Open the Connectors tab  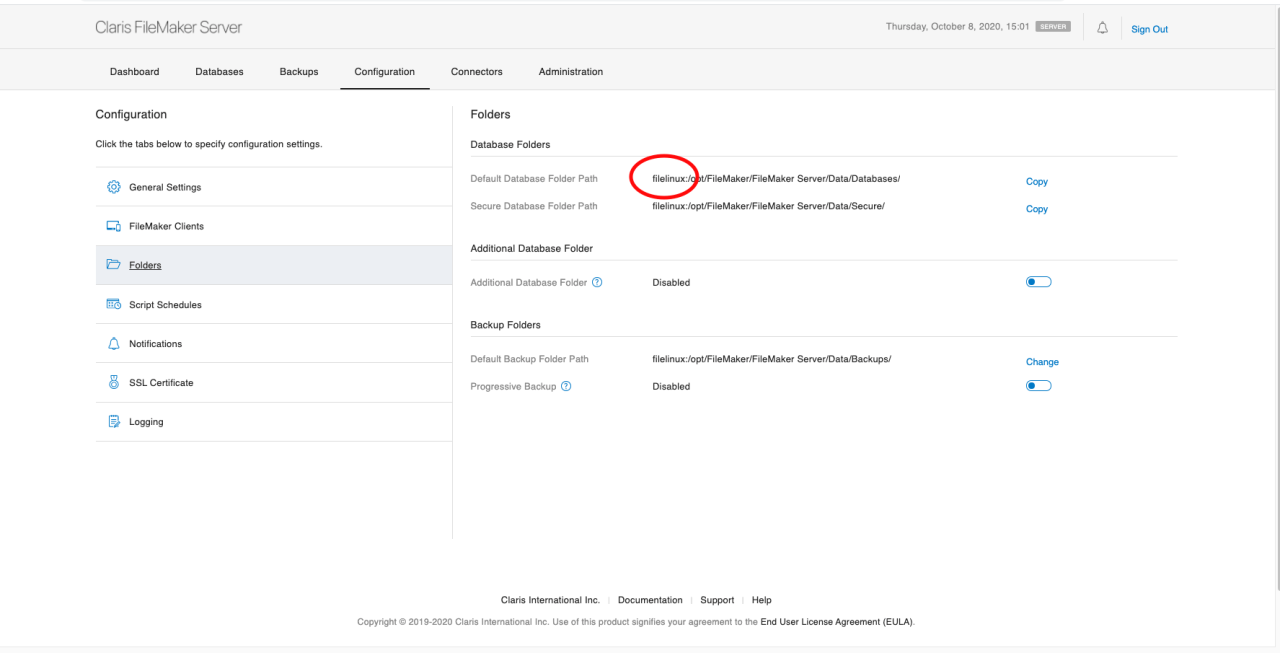pyautogui.click(x=477, y=72)
